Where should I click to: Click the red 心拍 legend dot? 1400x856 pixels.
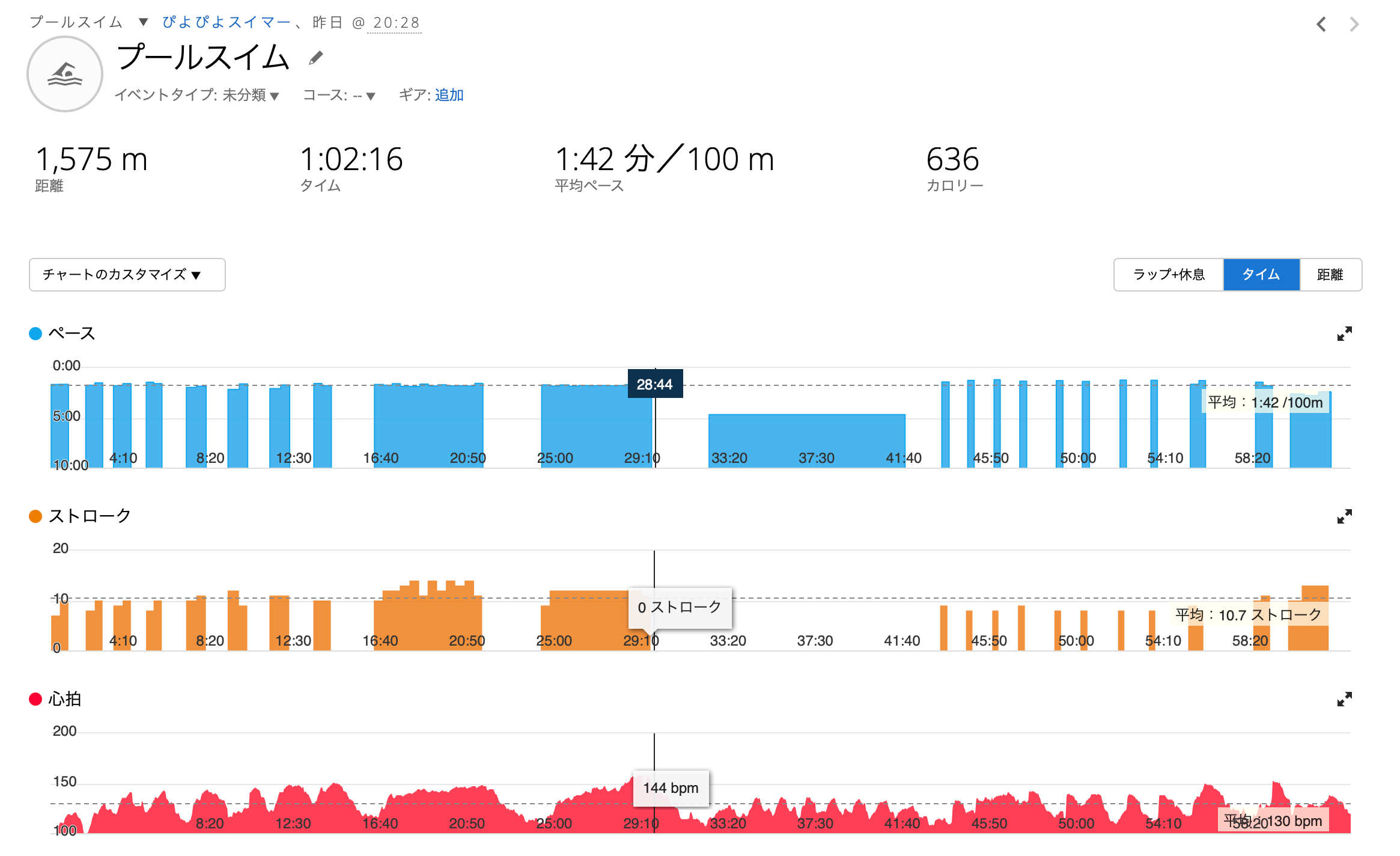click(x=35, y=699)
